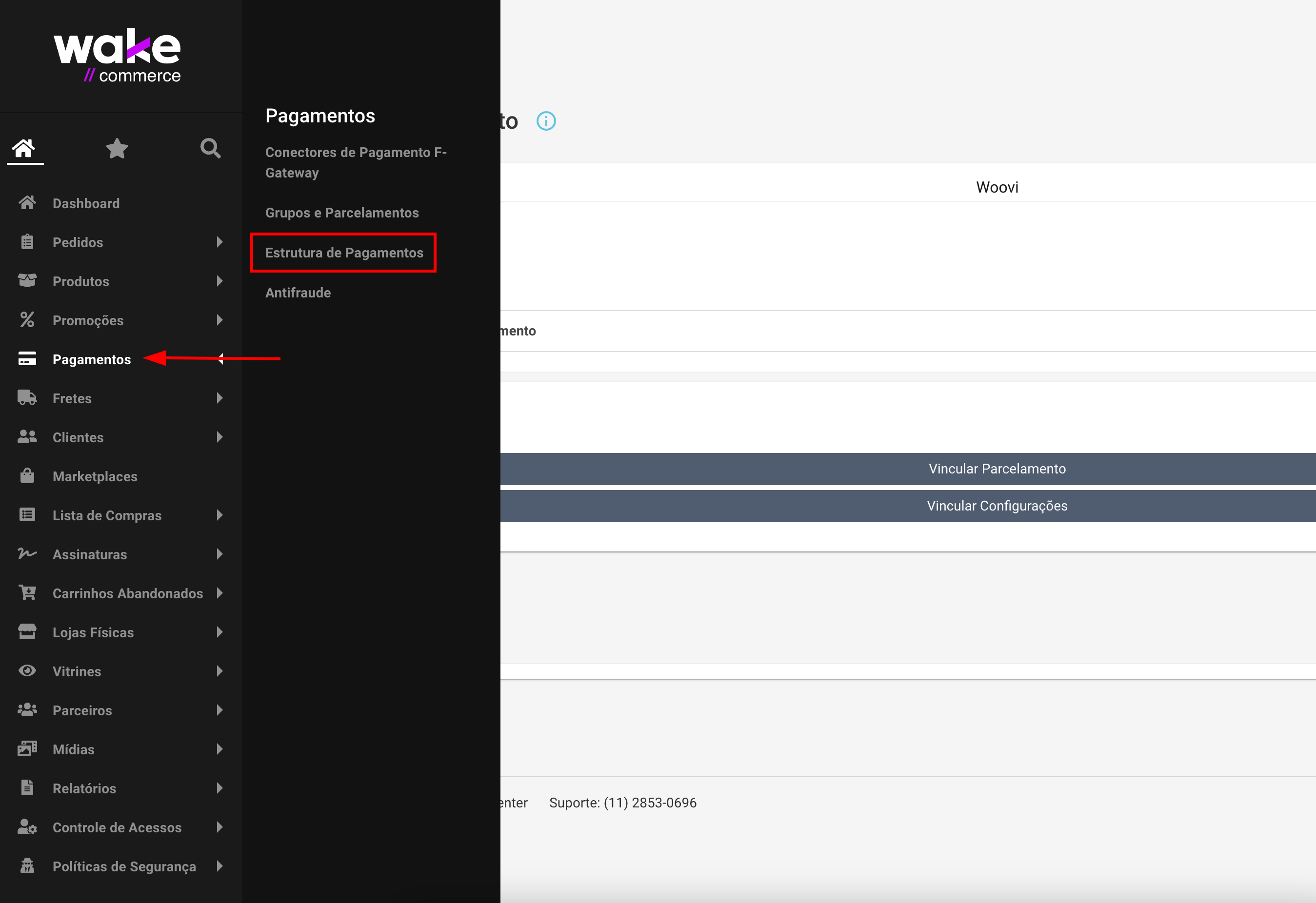This screenshot has height=903, width=1316.
Task: Click the Vitrines eye icon
Action: [x=27, y=671]
